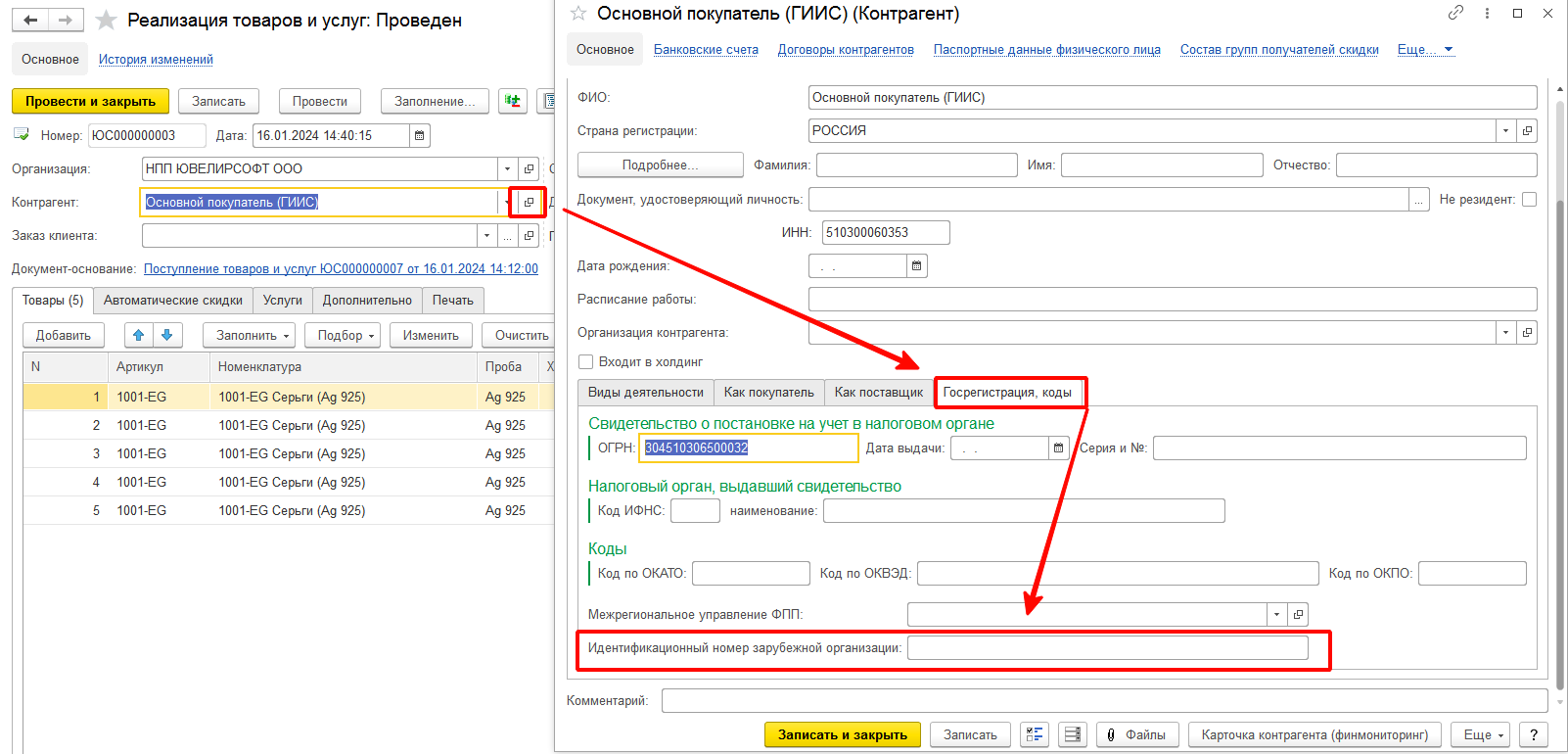The width and height of the screenshot is (1568, 754).
Task: Open calendar for Дата рождения
Action: (917, 265)
